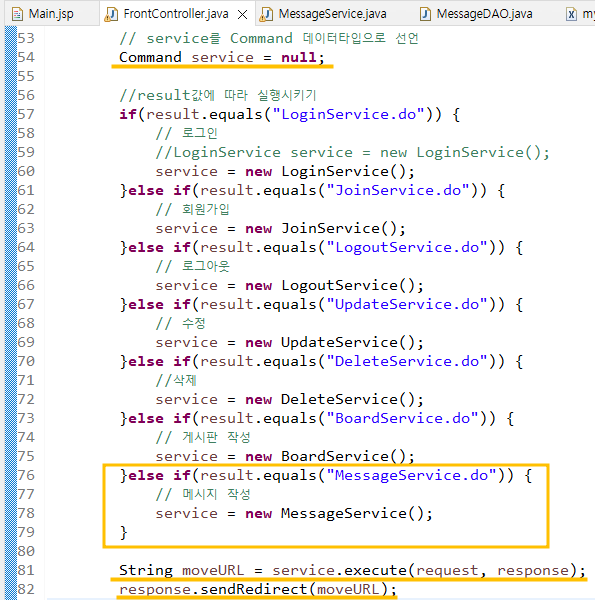Click the "LogoutService.do" string literal
Viewport: 595px width, 600px height.
pos(407,247)
